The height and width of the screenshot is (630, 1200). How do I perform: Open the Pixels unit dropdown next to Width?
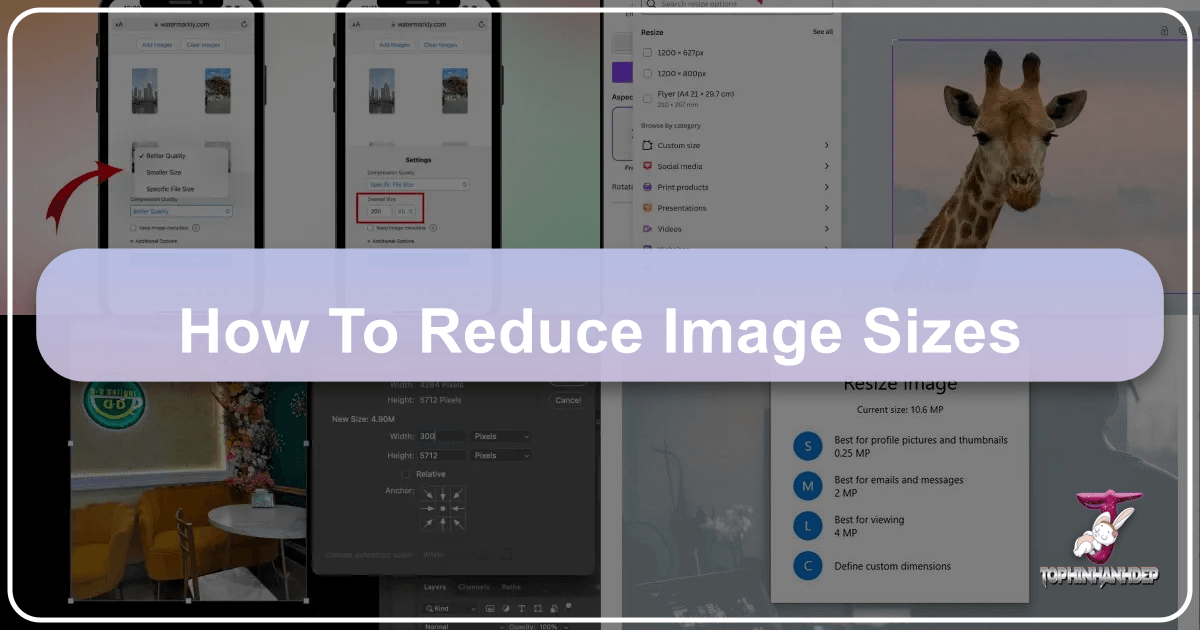click(x=500, y=436)
